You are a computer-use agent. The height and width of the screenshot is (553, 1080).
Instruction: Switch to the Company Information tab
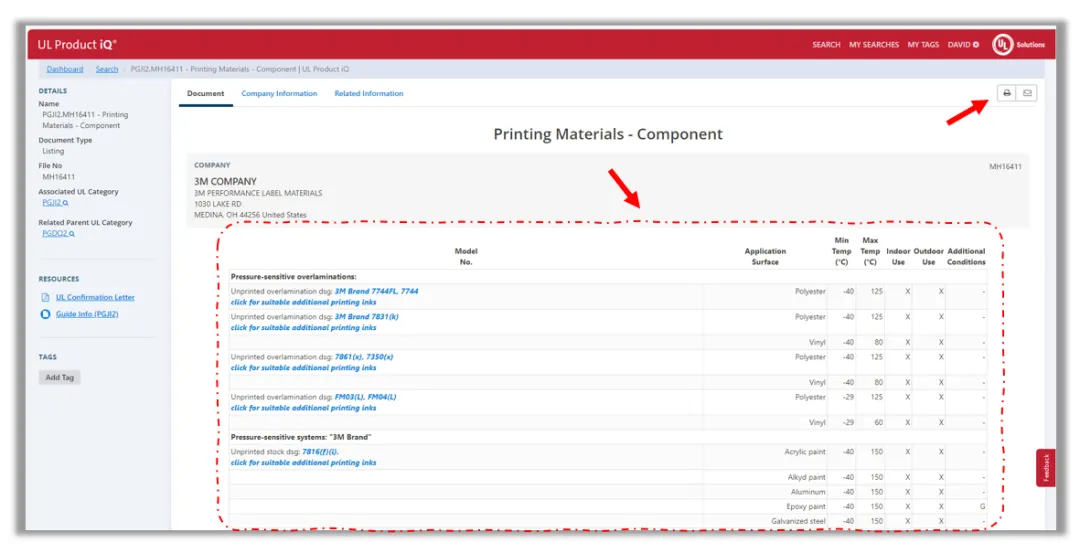coord(279,94)
